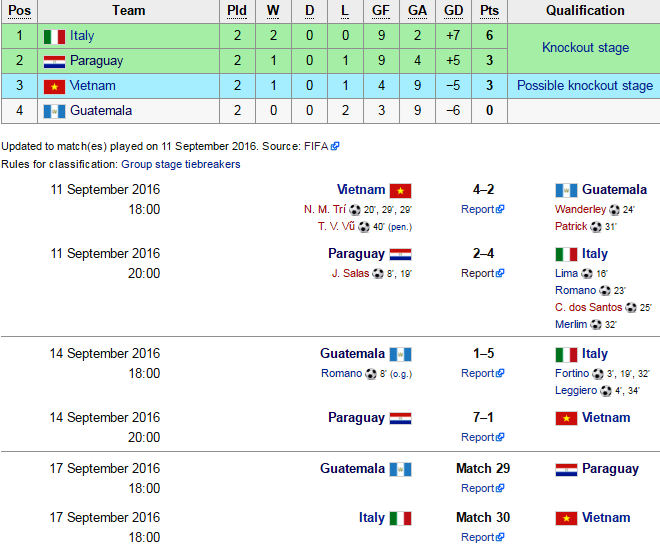Open player link N. M. Trí

pyautogui.click(x=325, y=209)
